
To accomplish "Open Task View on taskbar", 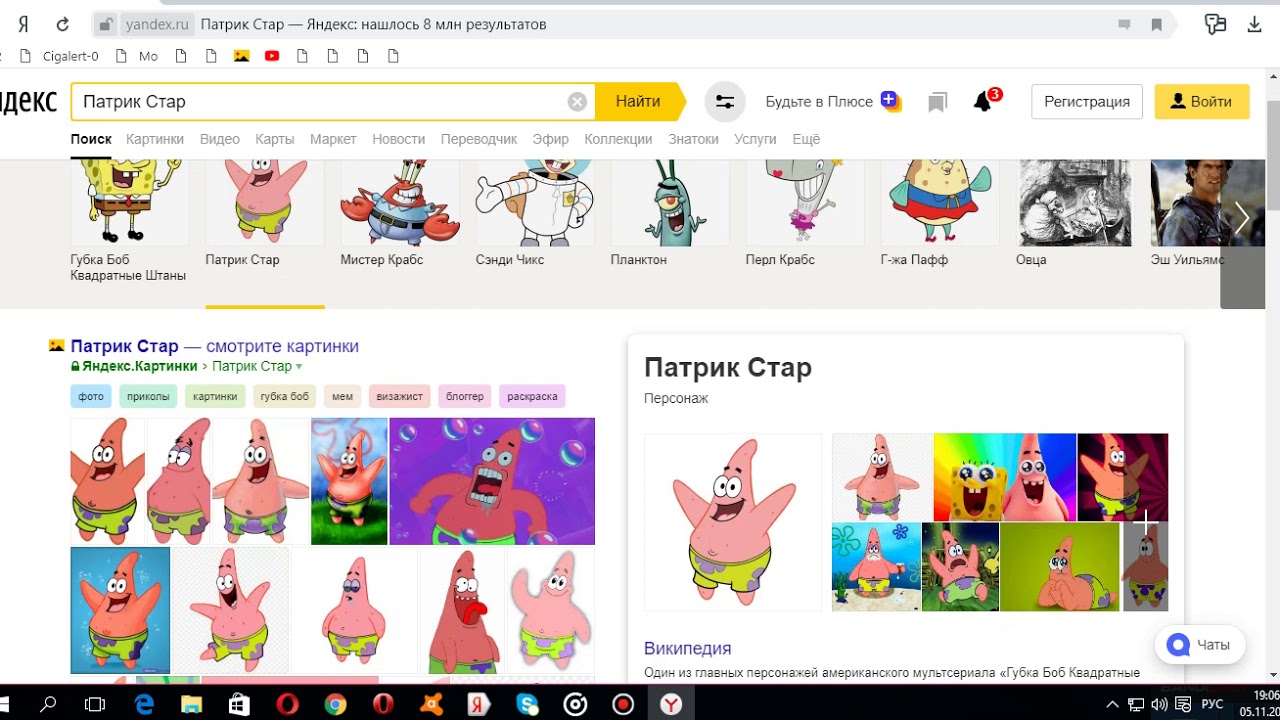I will 95,704.
